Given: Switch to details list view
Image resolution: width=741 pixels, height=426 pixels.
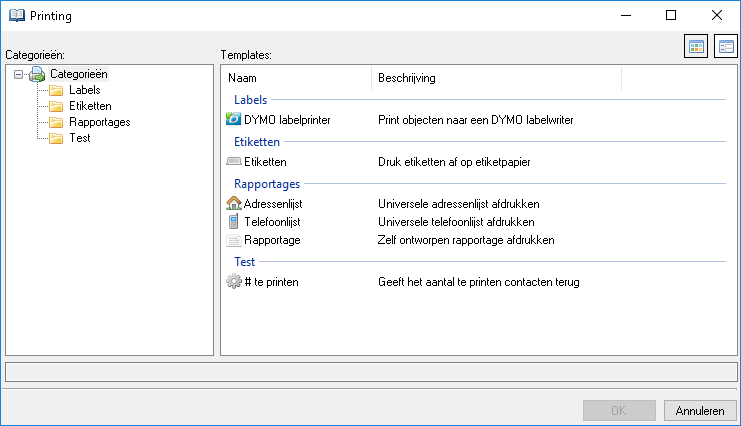Looking at the screenshot, I should pyautogui.click(x=725, y=47).
